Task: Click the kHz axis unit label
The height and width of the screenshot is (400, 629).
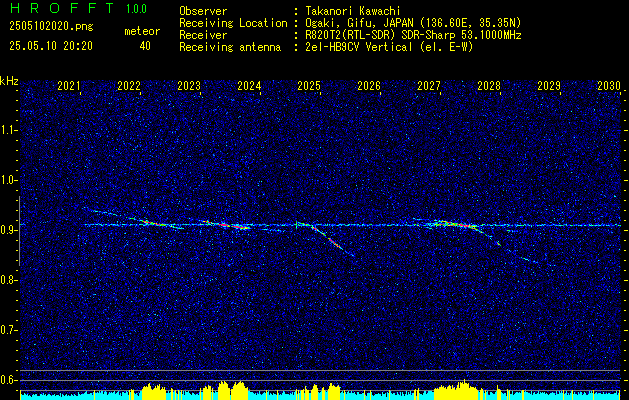Action: [x=9, y=81]
